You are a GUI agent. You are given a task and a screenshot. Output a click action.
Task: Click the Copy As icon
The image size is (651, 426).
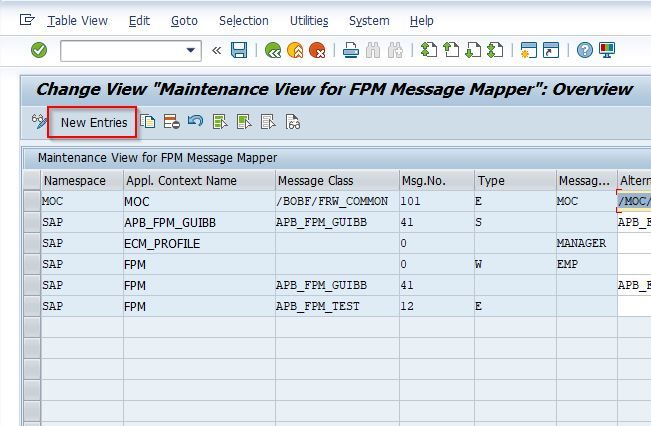tap(148, 122)
